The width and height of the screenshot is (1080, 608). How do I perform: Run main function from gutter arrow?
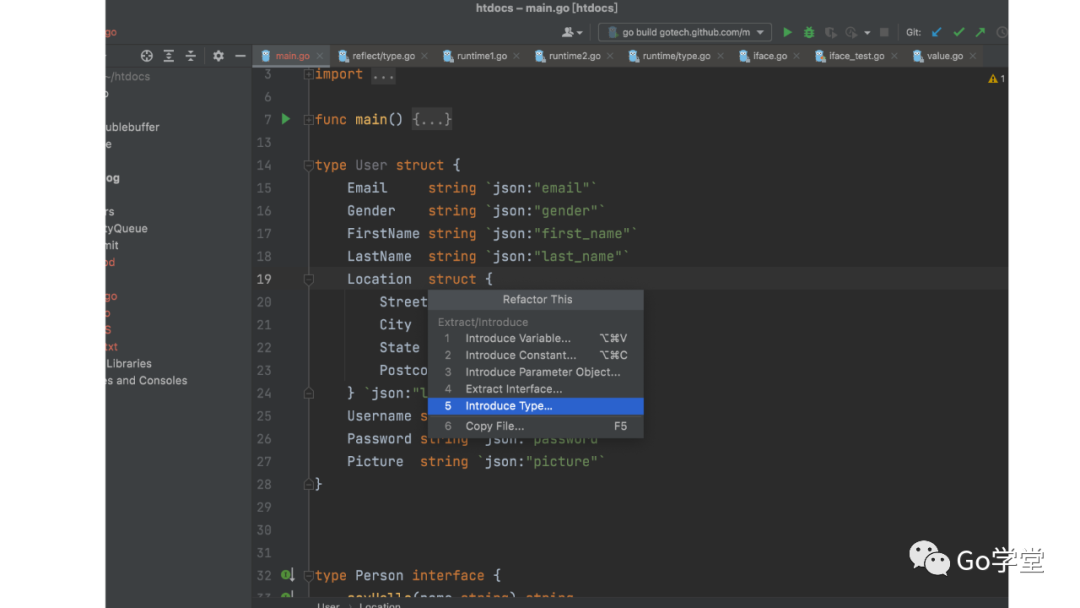pyautogui.click(x=286, y=119)
